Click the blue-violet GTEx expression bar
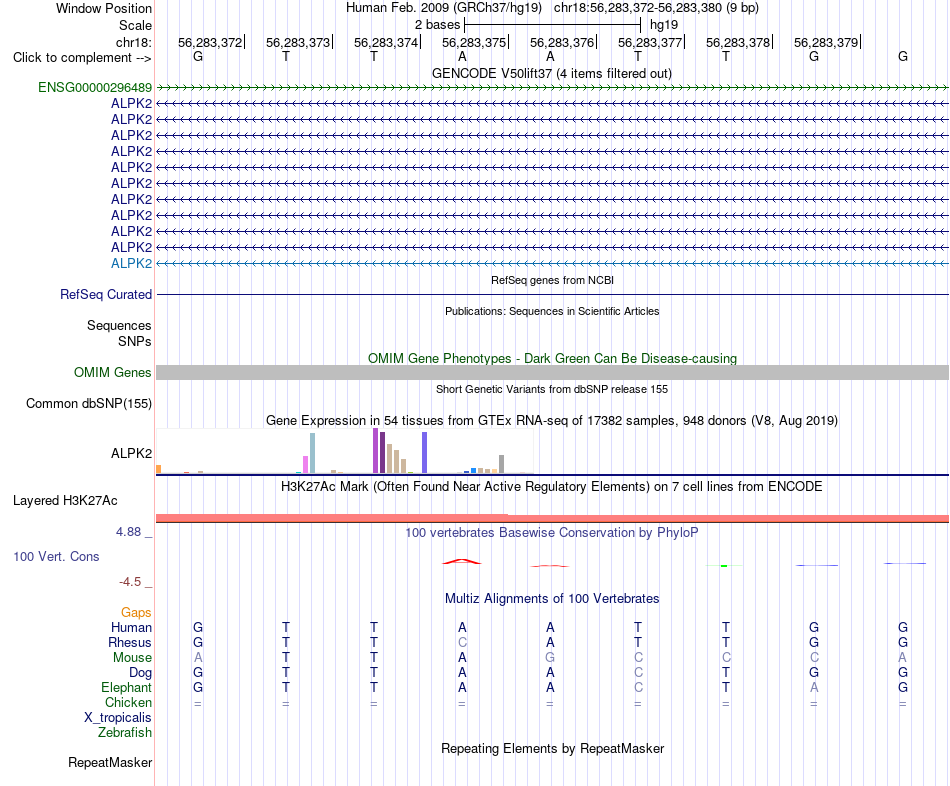 coord(425,452)
